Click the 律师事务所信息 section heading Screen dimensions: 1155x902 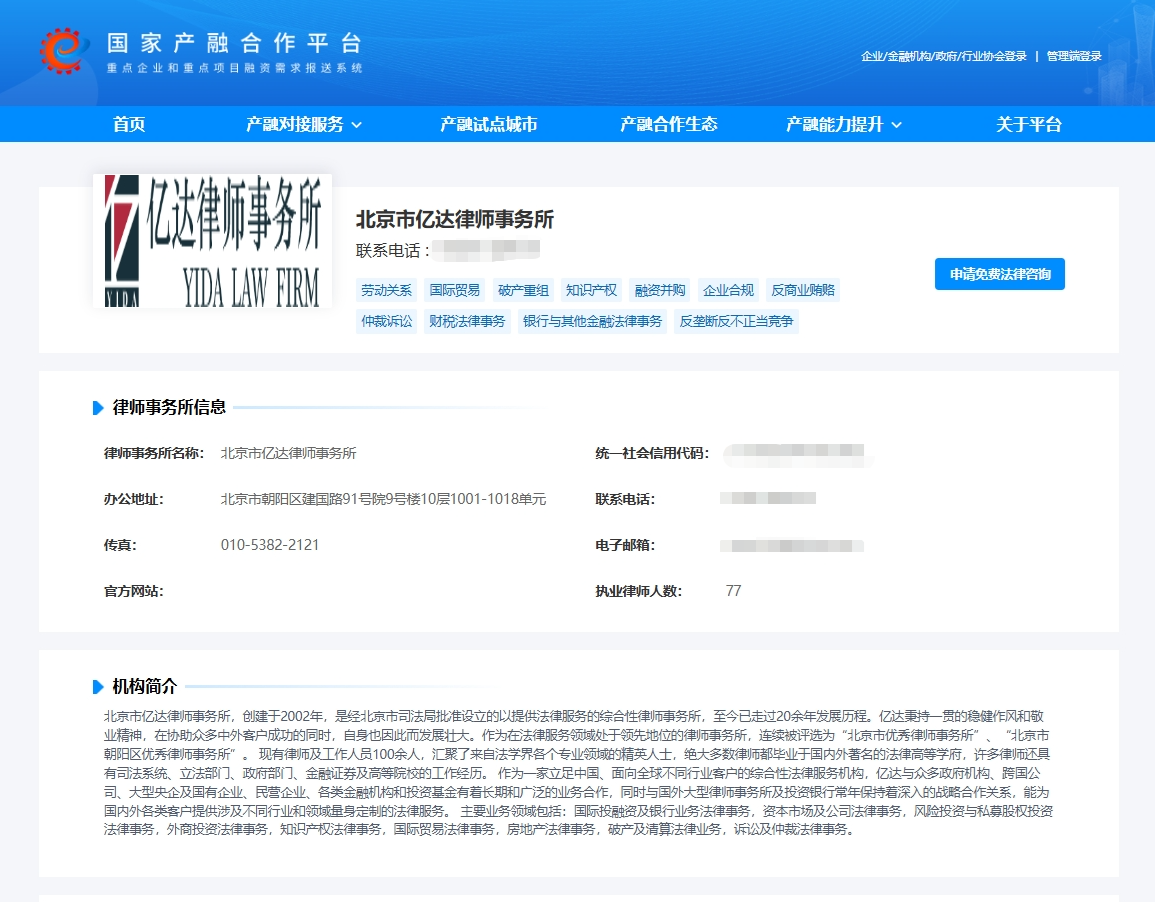click(x=169, y=407)
